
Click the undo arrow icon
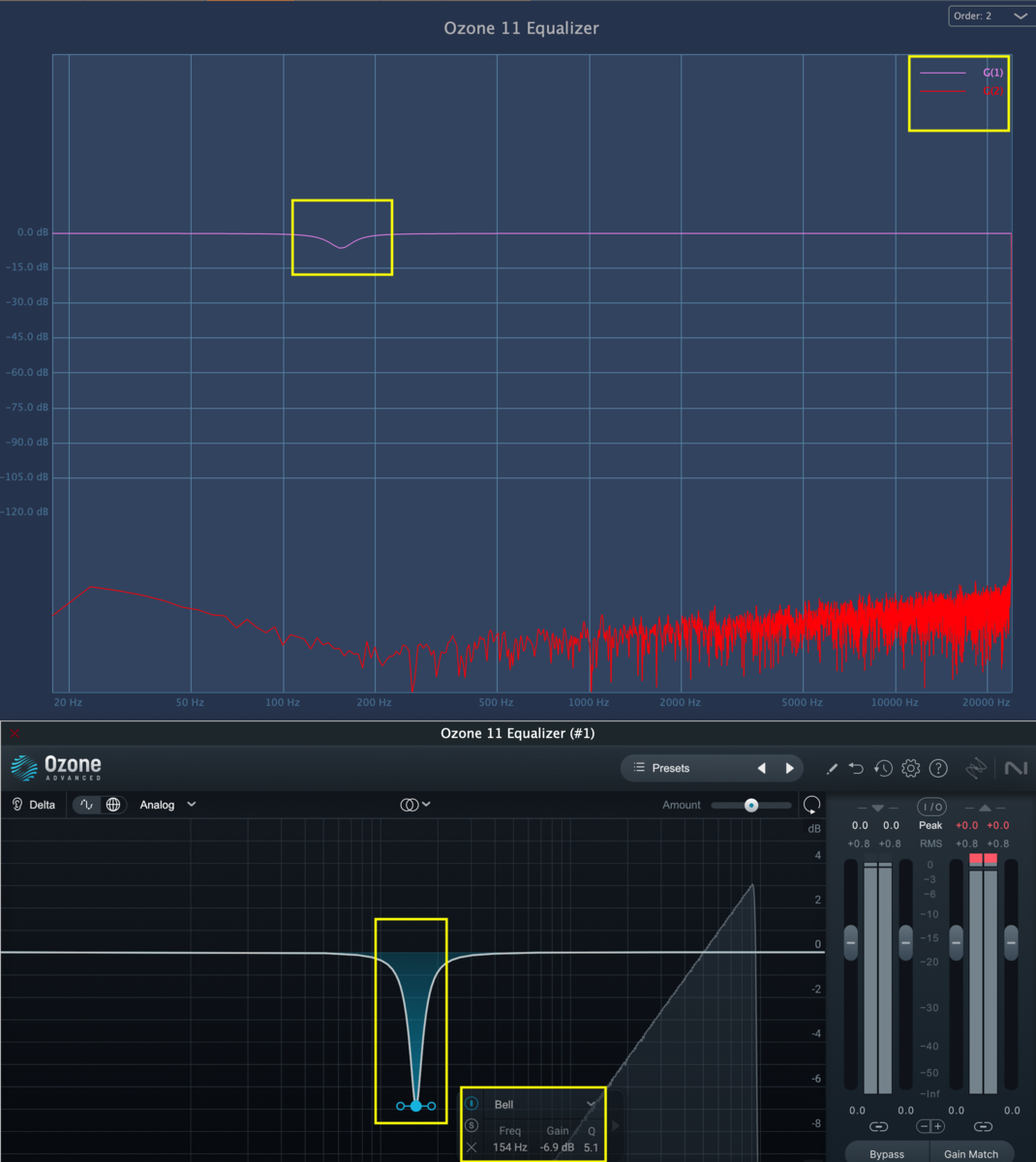click(856, 768)
